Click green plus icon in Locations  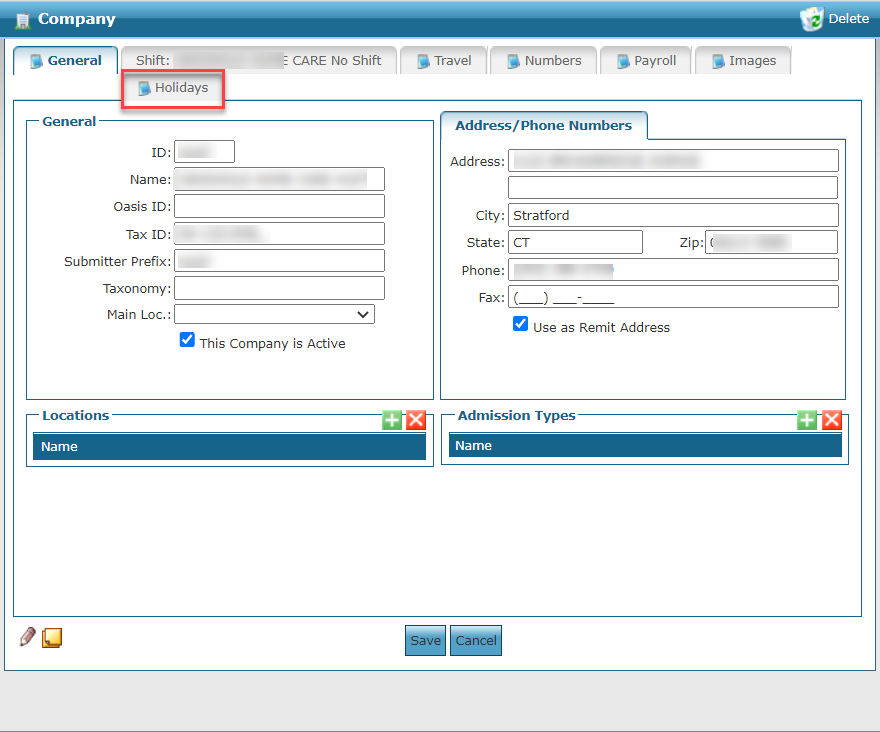392,420
